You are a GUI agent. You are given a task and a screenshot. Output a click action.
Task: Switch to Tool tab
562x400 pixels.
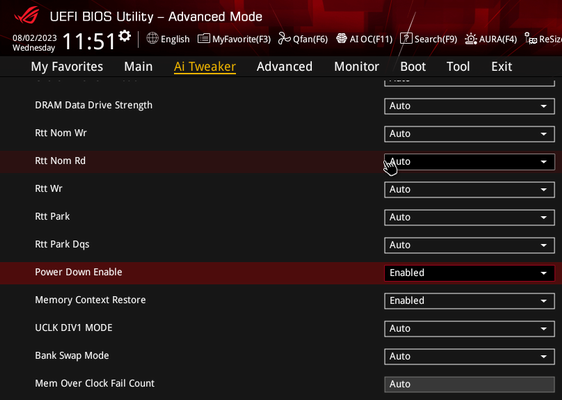458,67
